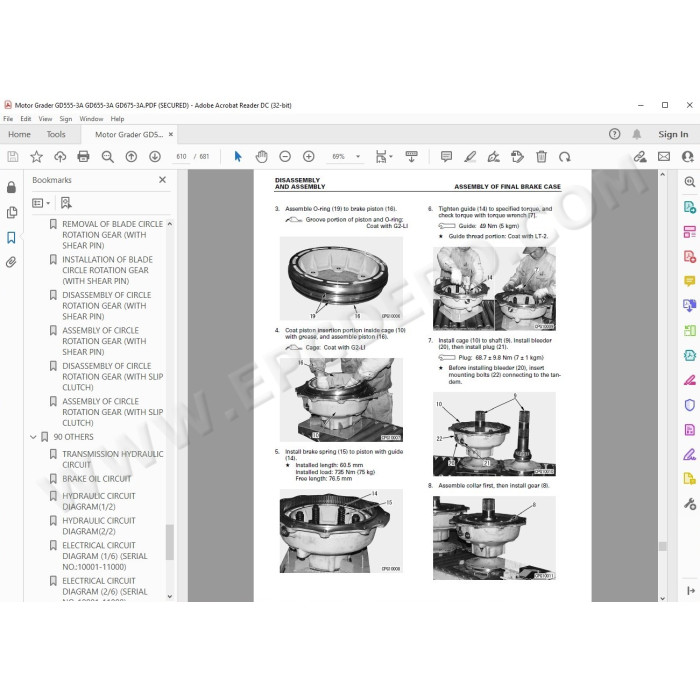Open TRANSMISSION HYDRAULIC CIRCUIT bookmark
Screen dimensions: 700x700
tap(112, 459)
